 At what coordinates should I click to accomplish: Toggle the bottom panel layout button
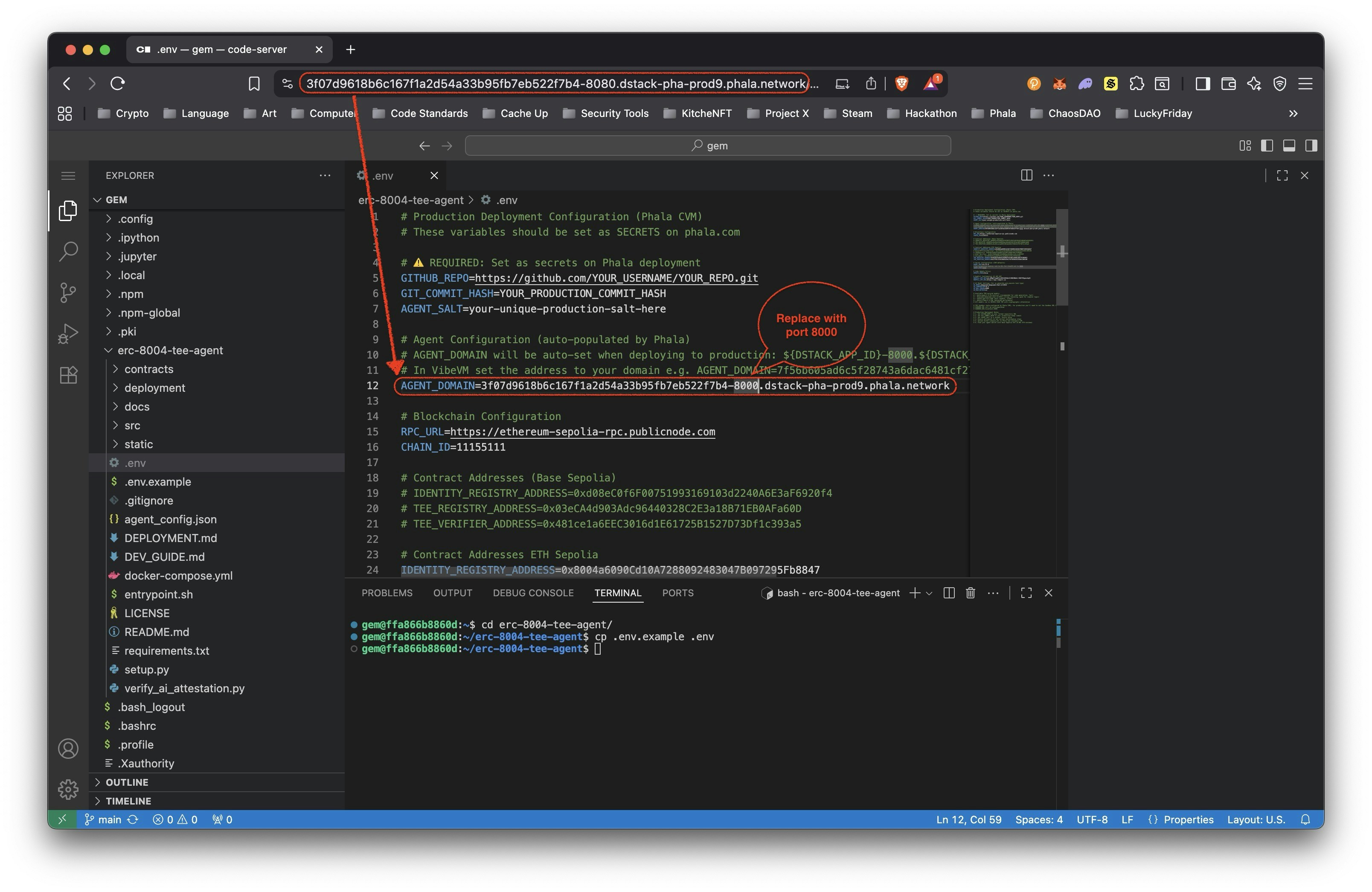click(x=1289, y=146)
